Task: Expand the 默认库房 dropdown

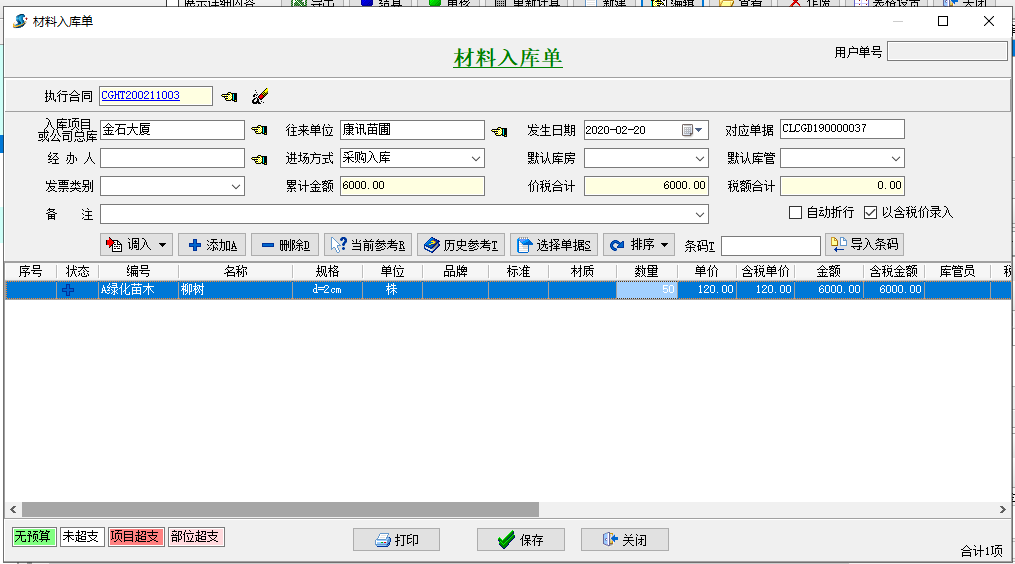Action: point(700,158)
